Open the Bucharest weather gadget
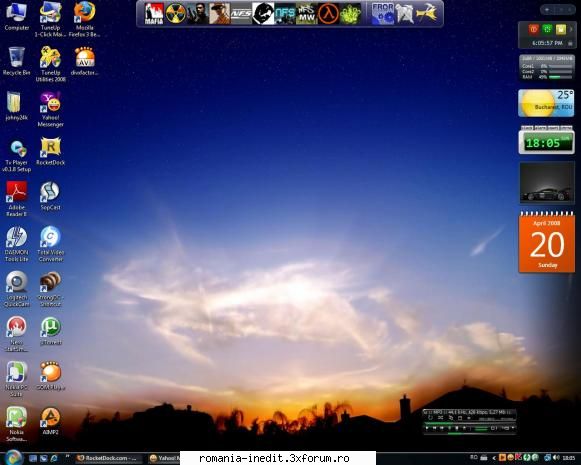Viewport: 581px width, 465px height. pyautogui.click(x=546, y=103)
